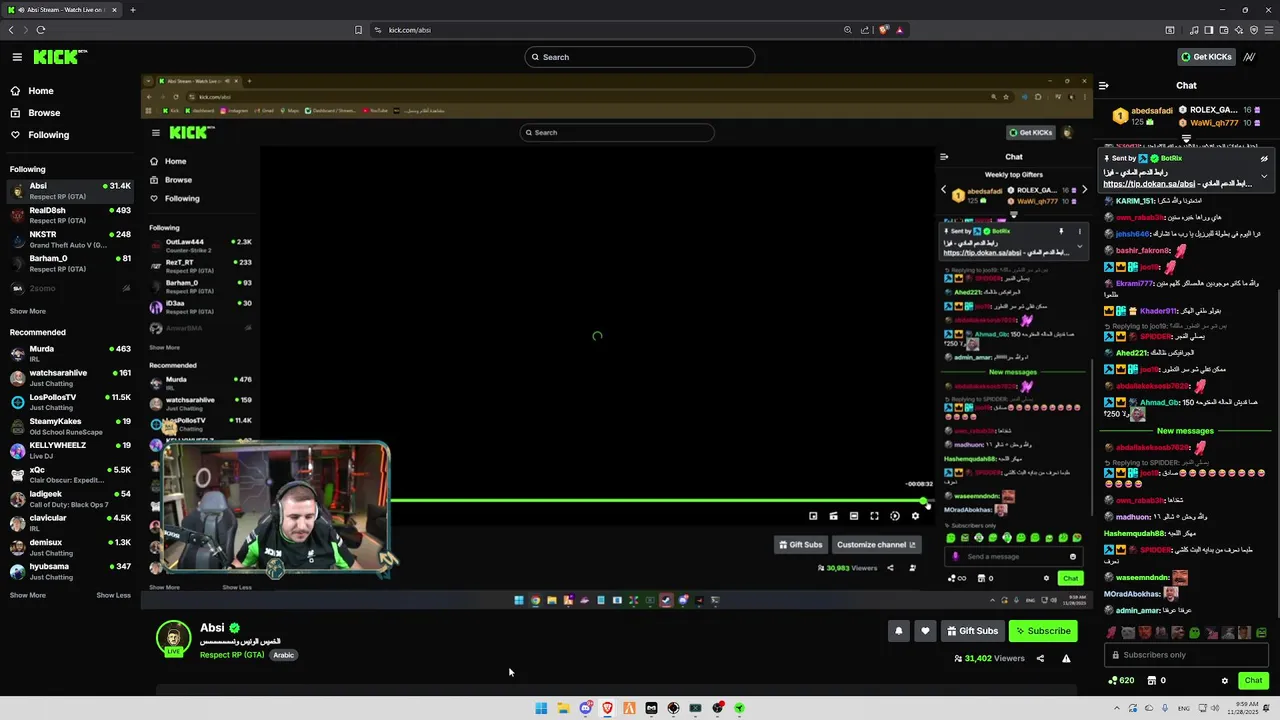Open File Explorer on the taskbar

563,708
